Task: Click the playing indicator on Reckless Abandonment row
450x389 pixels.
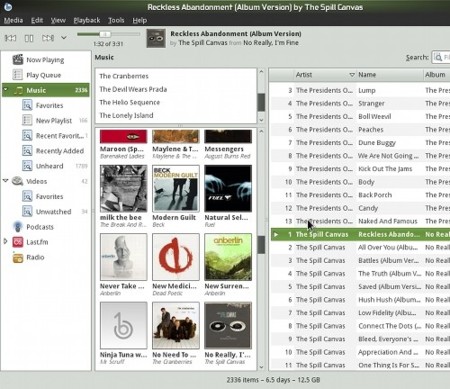Action: point(276,234)
